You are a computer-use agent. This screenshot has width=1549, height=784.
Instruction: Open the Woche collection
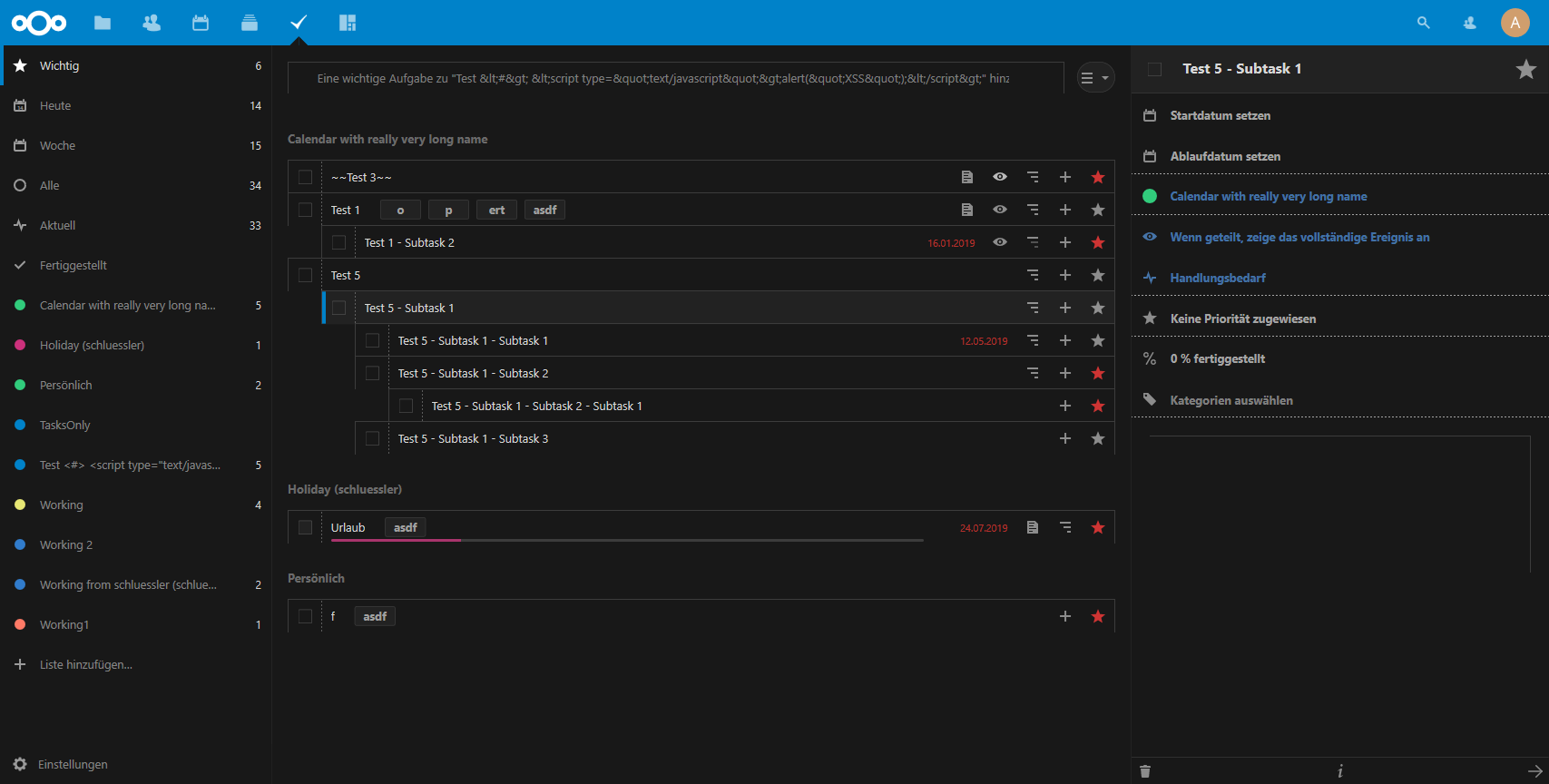coord(136,145)
